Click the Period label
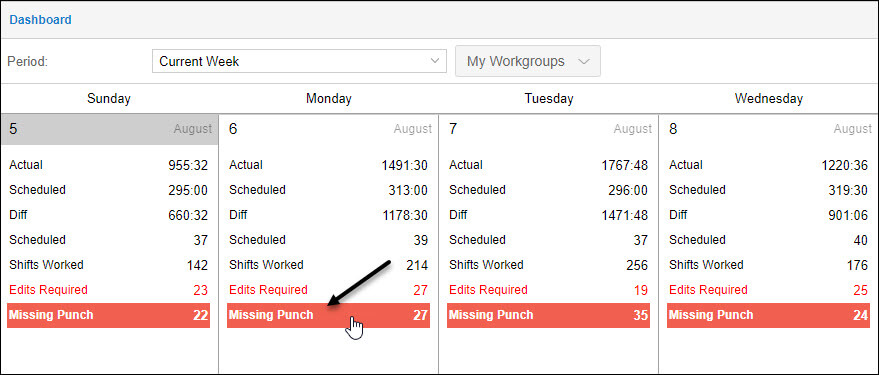Viewport: 879px width, 375px height. pos(27,61)
